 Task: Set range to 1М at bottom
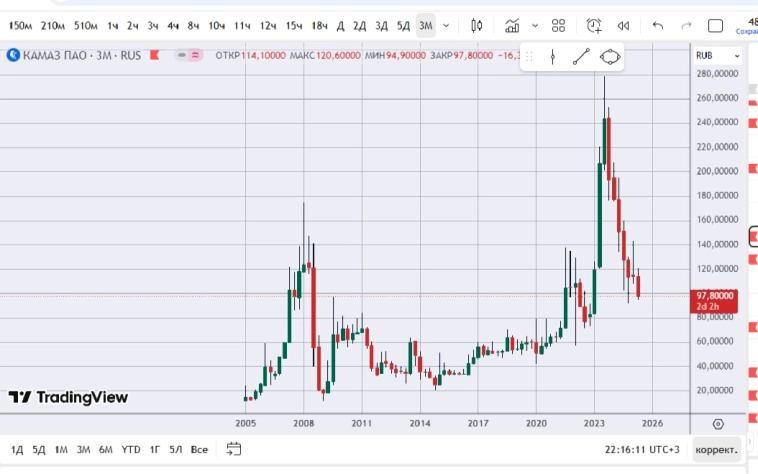point(61,450)
